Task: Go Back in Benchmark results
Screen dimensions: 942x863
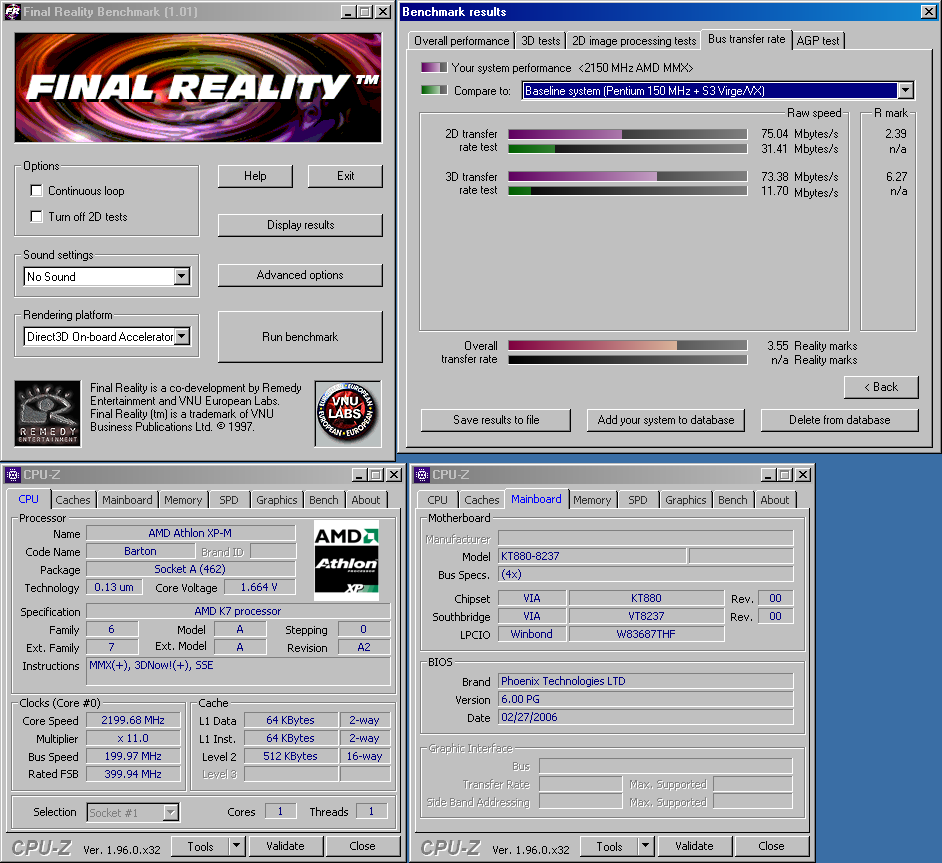Action: pyautogui.click(x=881, y=387)
